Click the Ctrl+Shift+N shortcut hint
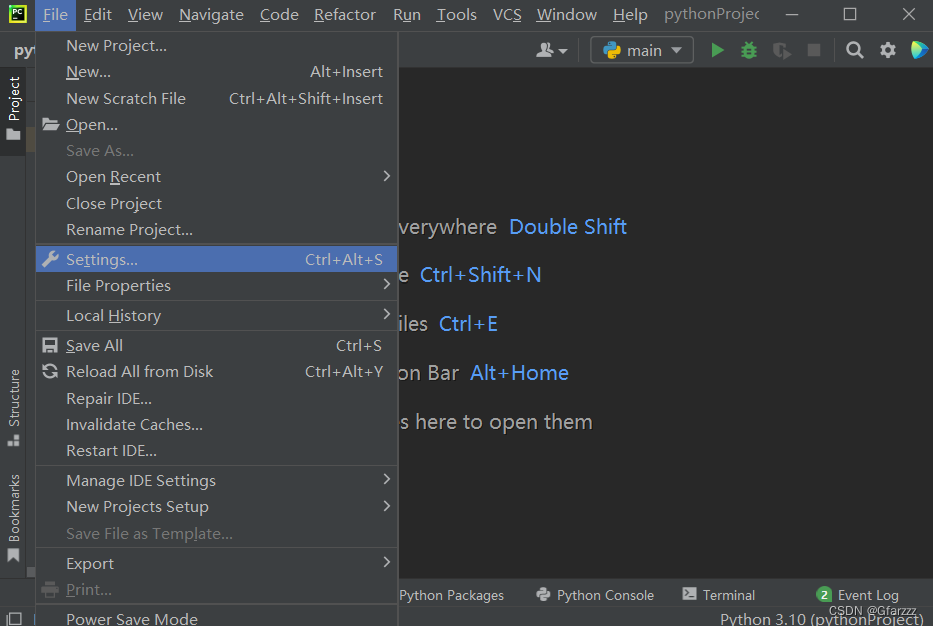This screenshot has width=933, height=626. pos(480,275)
